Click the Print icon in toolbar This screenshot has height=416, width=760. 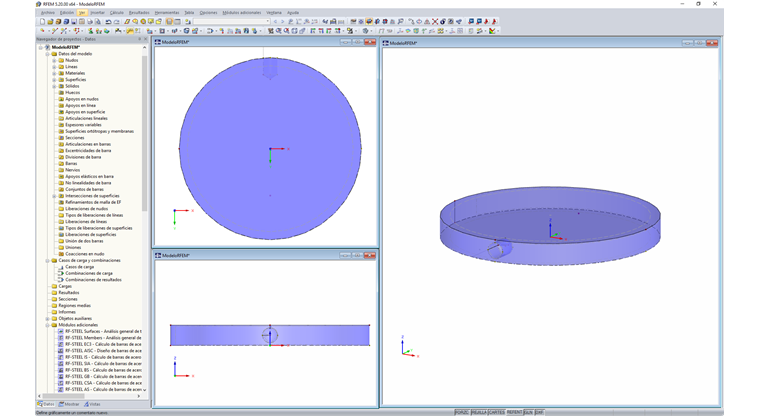(90, 21)
